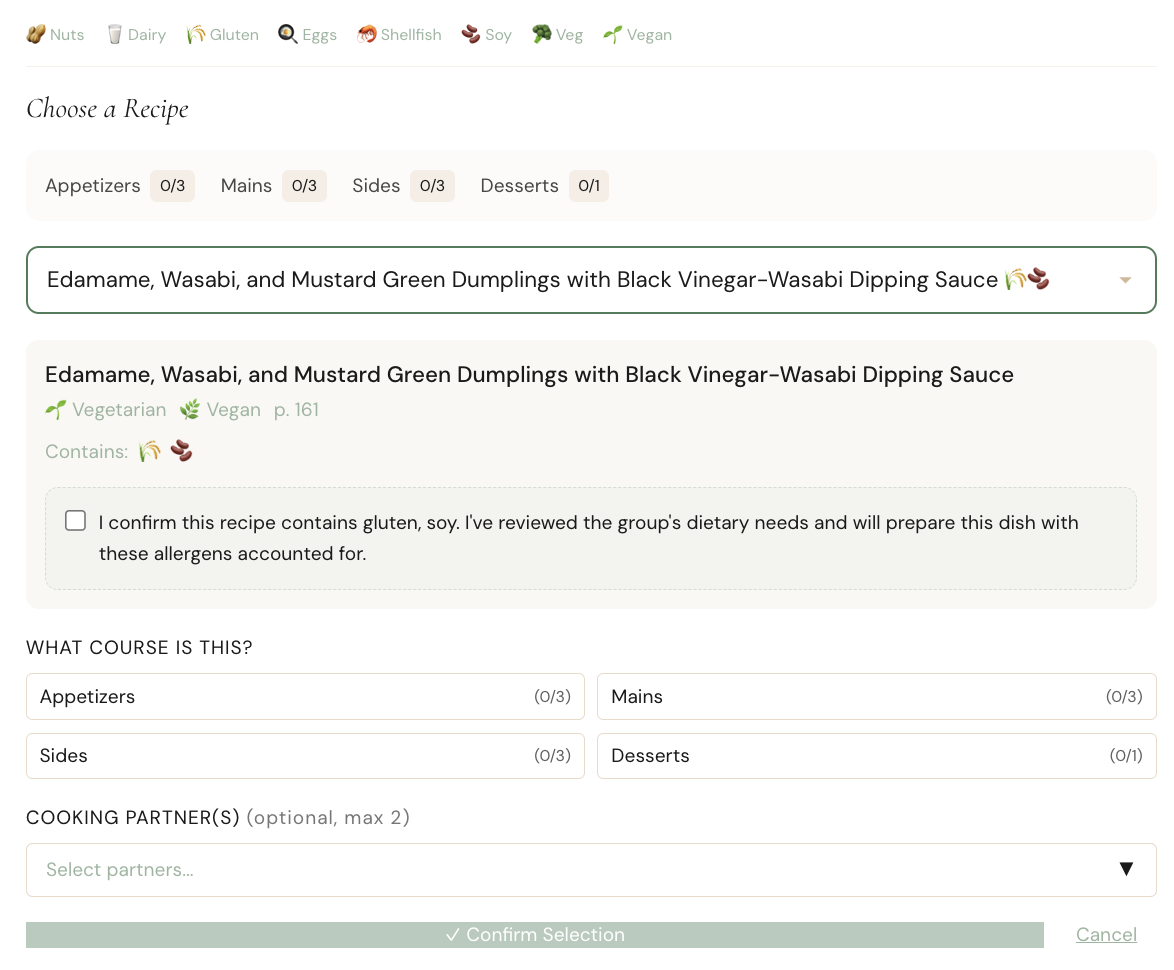Click the Vegan sprout icon
Screen dimensions: 1174x970
pos(614,34)
